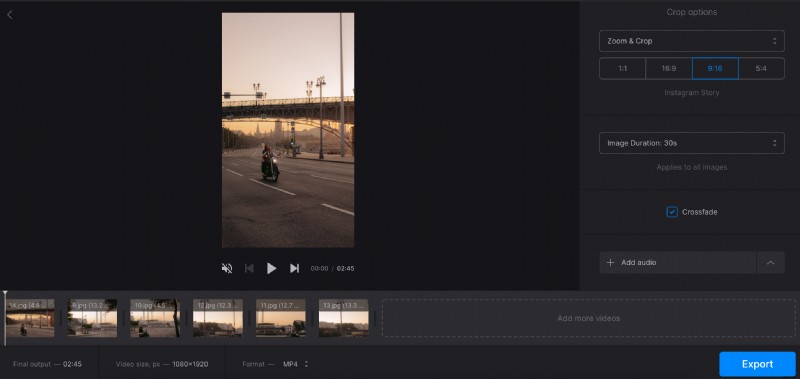Select the 1:1 aspect ratio
The image size is (800, 379).
point(622,68)
